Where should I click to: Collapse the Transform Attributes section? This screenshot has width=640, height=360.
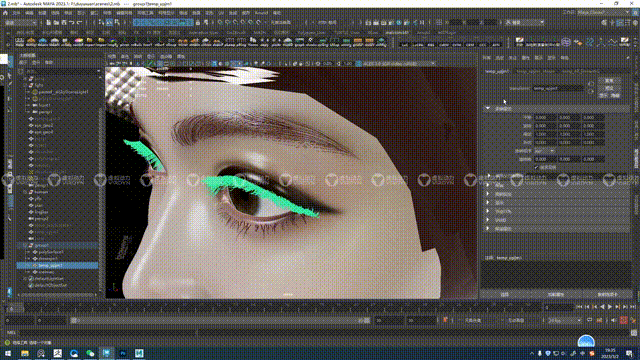[488, 109]
